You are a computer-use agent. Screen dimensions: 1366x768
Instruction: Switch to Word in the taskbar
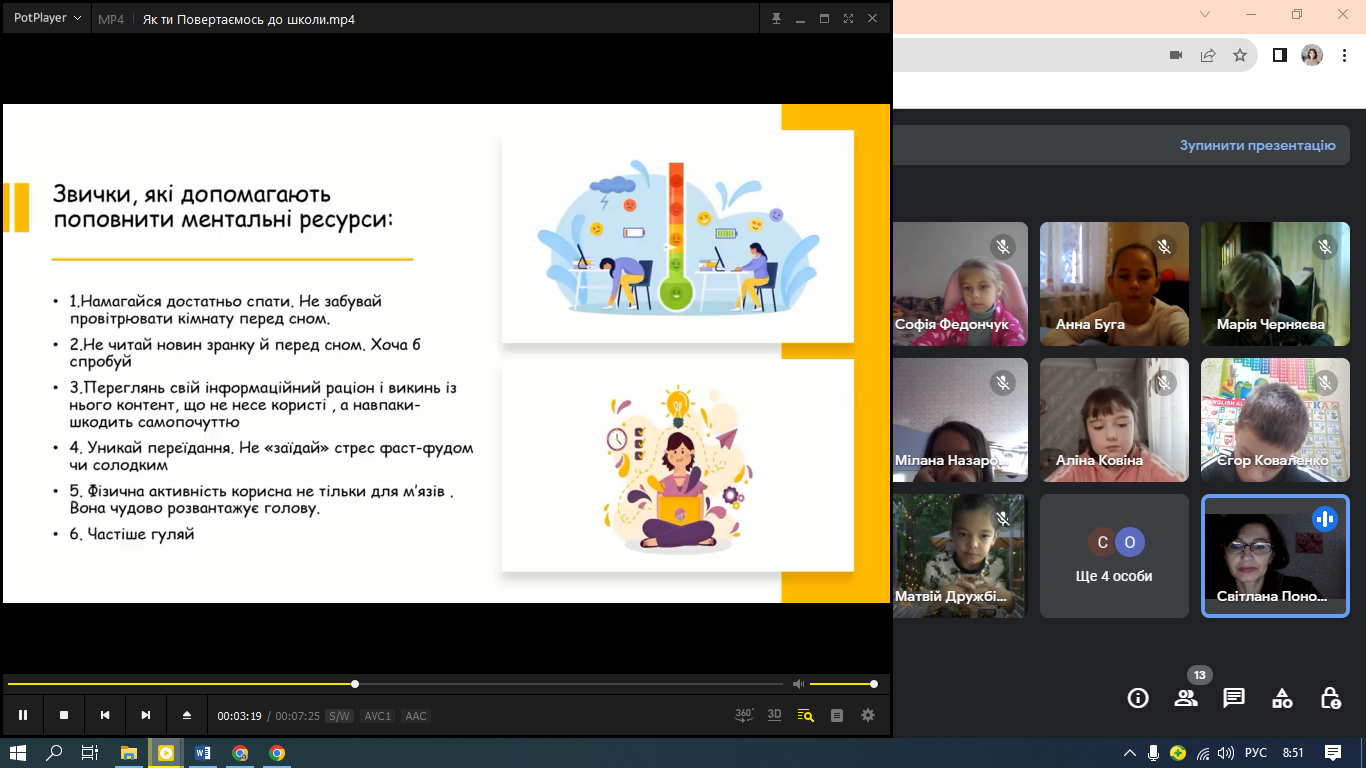pos(203,753)
